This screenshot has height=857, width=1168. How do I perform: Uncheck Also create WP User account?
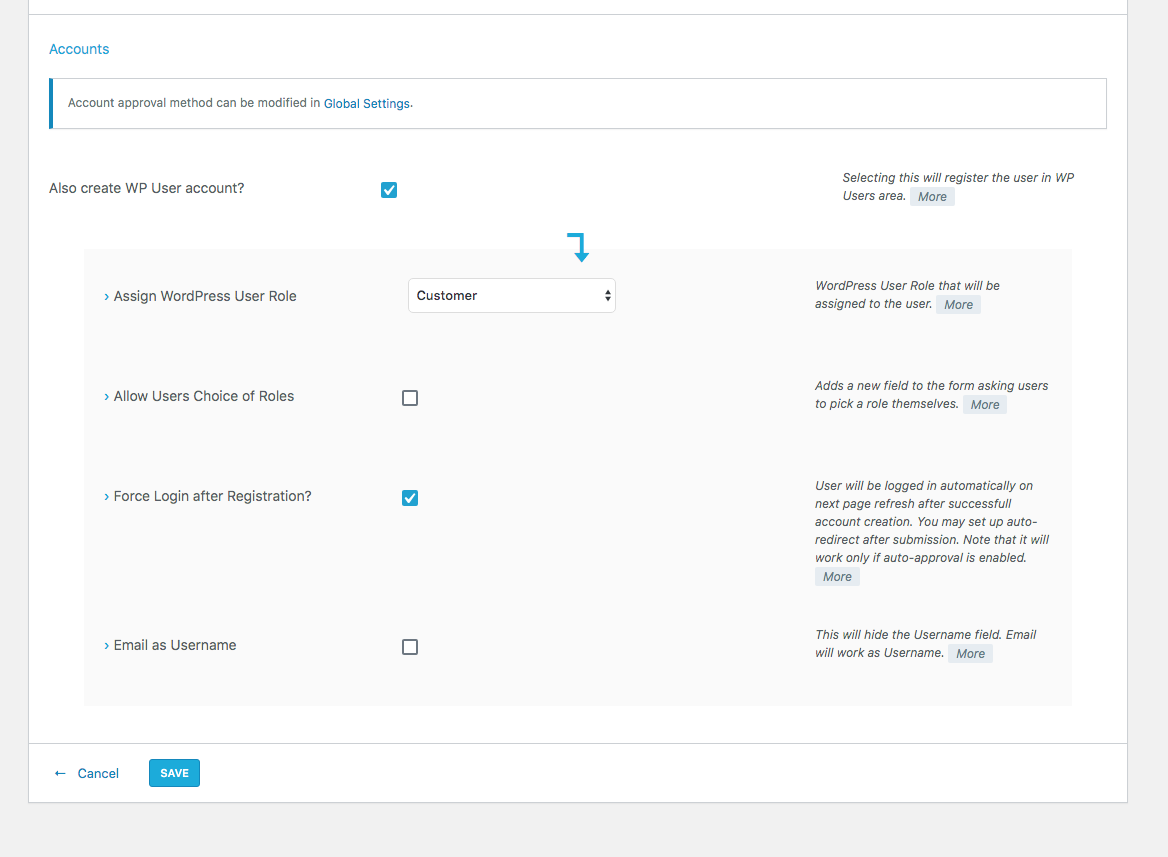(x=389, y=190)
